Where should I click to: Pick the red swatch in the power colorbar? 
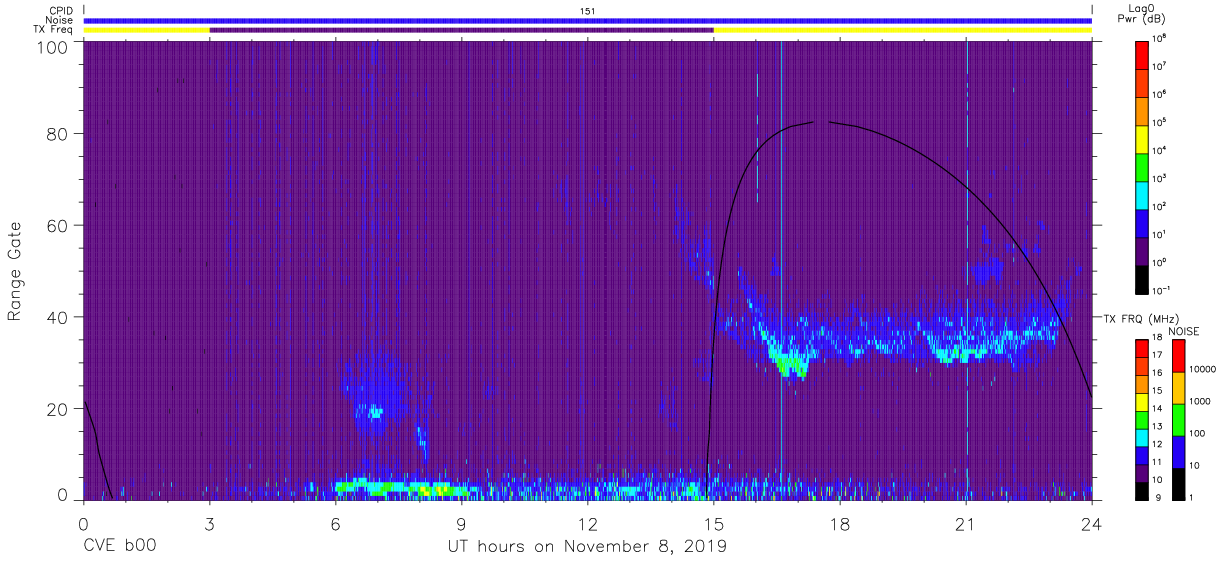[x=1144, y=53]
